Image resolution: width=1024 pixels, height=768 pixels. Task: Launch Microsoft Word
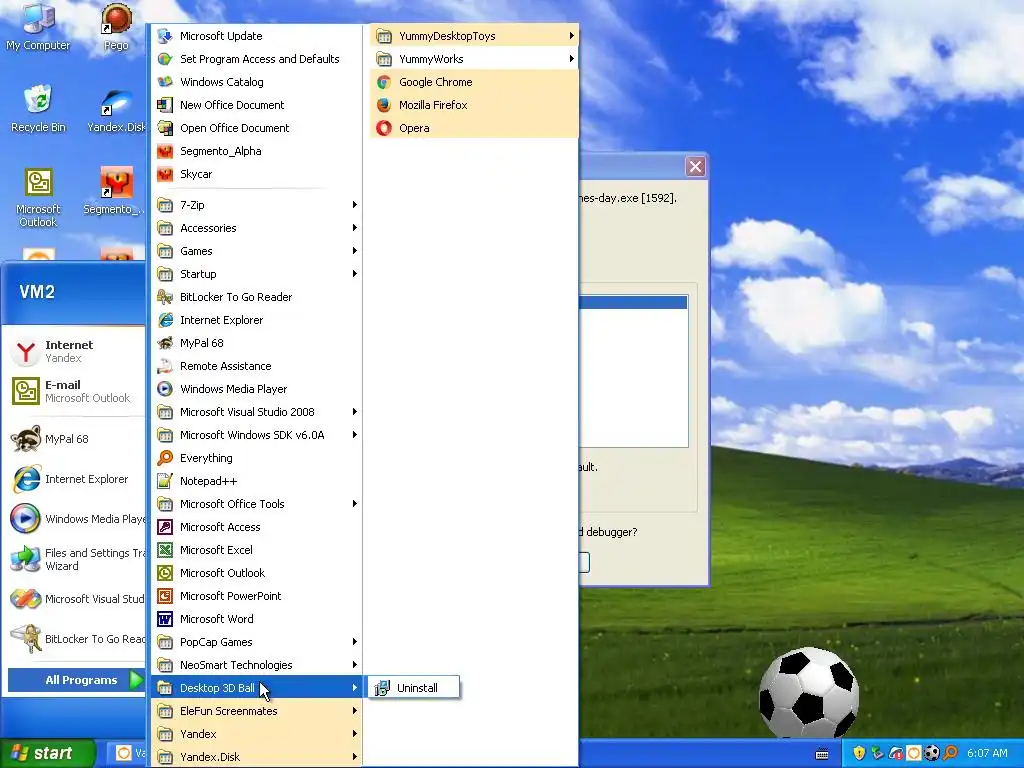[x=257, y=619]
